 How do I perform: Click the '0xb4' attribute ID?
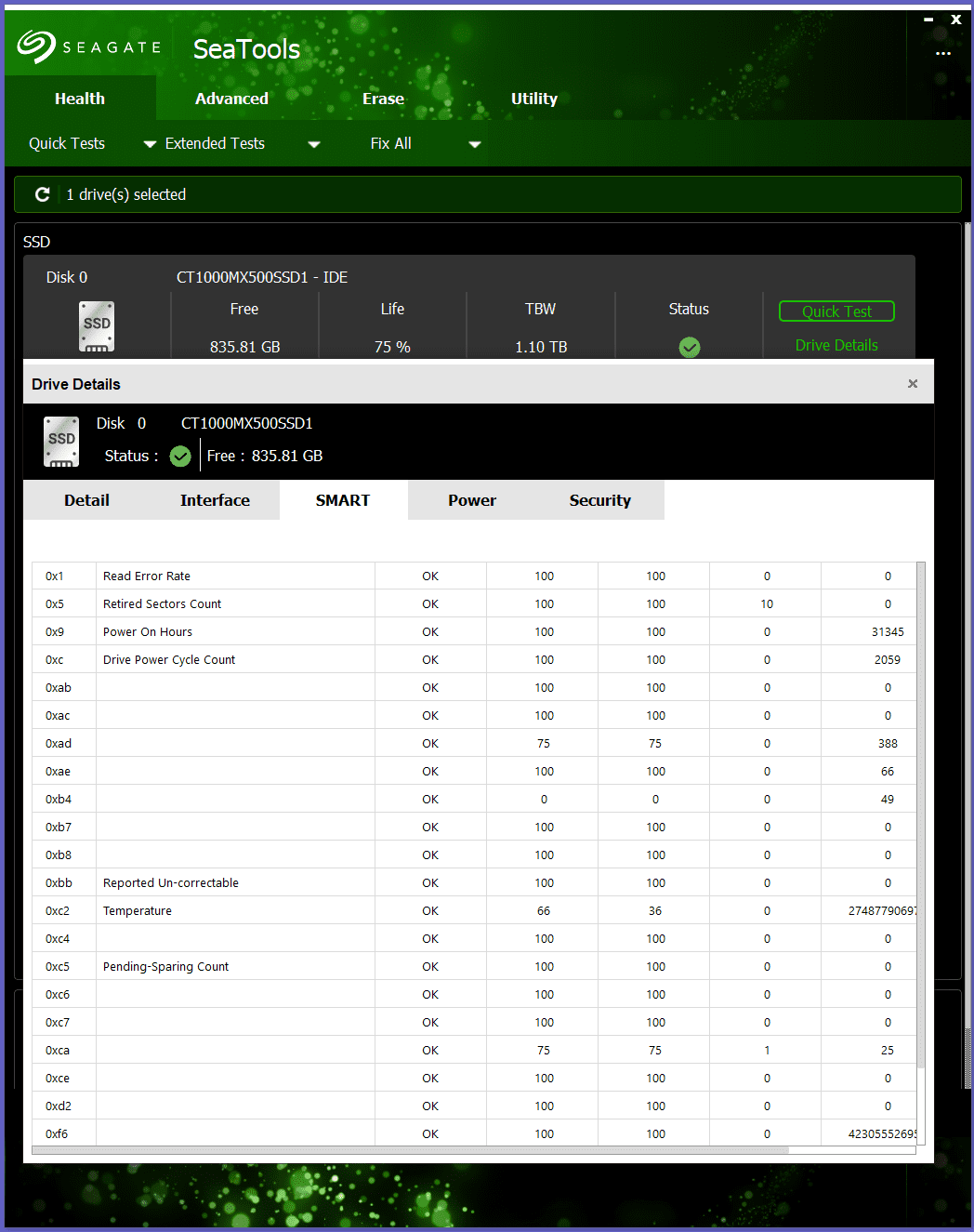tap(59, 799)
